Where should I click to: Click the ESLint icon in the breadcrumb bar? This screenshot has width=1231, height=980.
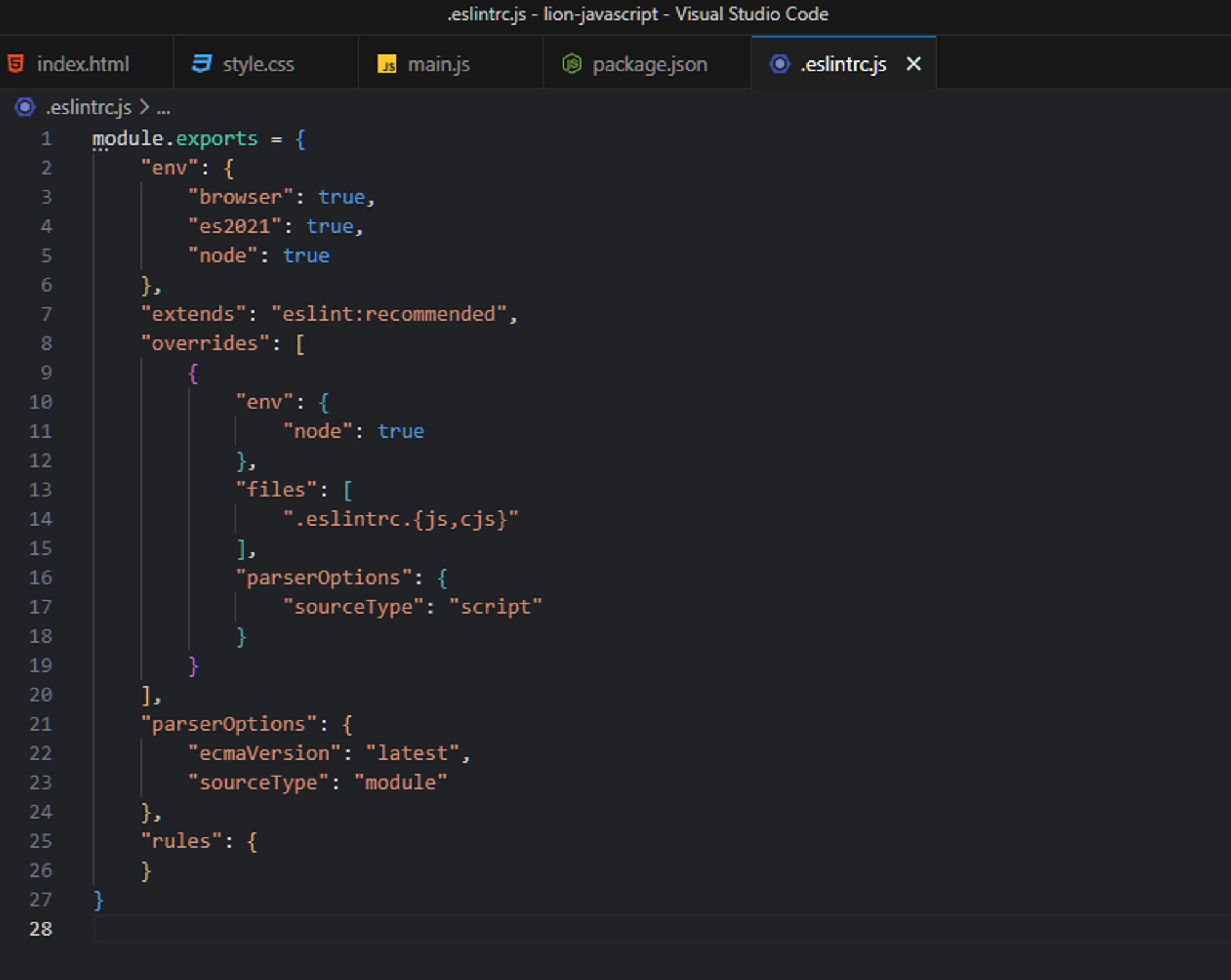25,108
